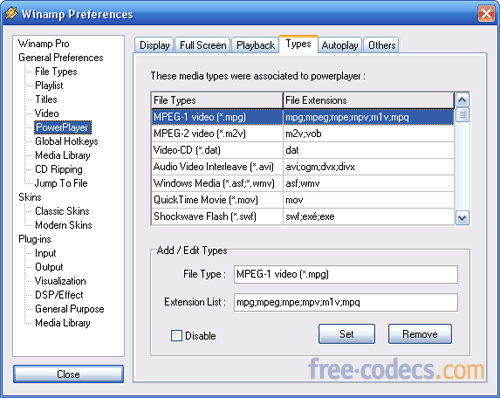Switch to the Others tab

[x=381, y=45]
